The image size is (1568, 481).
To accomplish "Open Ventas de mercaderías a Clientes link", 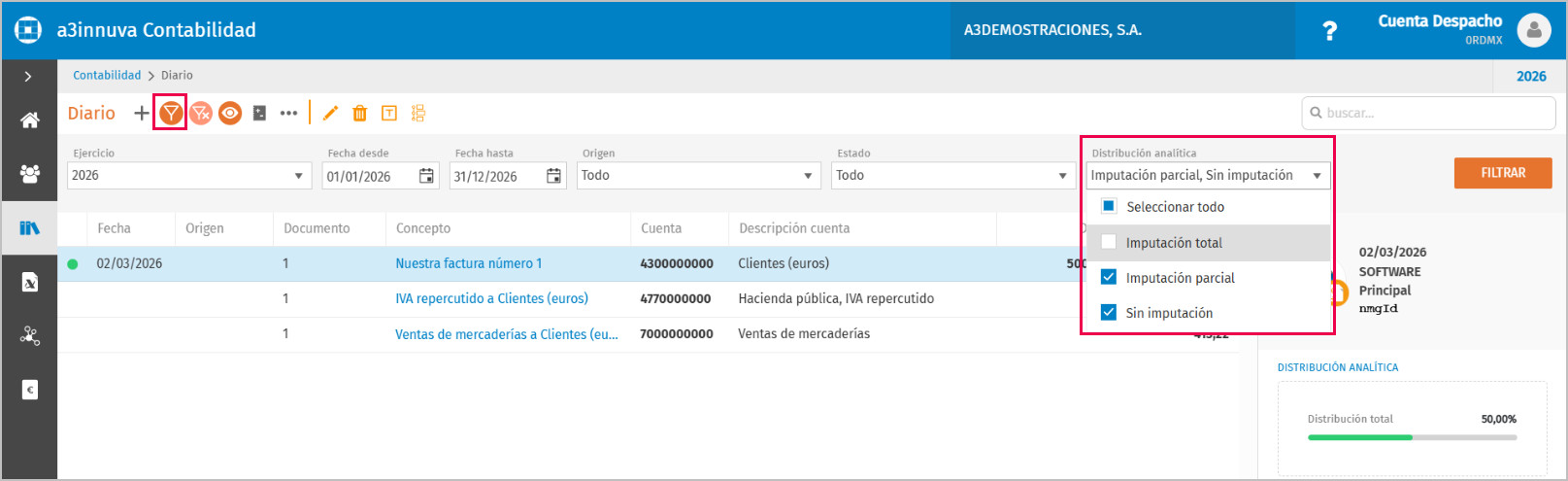I will tap(506, 333).
